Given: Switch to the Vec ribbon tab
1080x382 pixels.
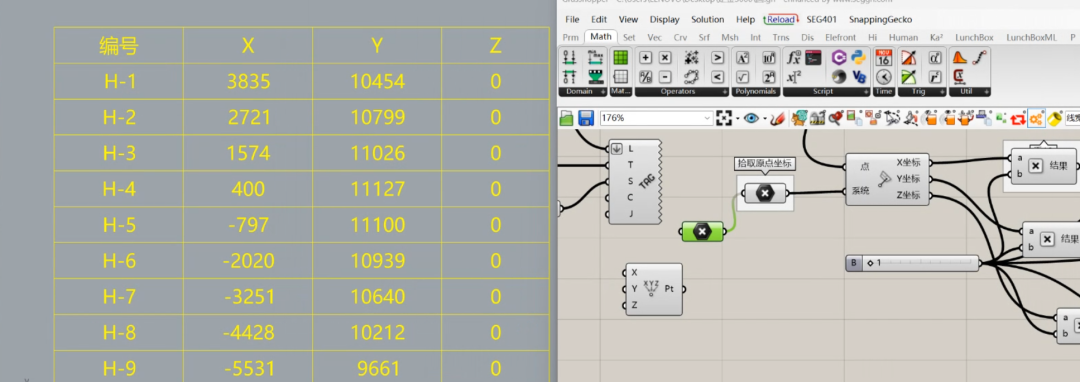Looking at the screenshot, I should 654,37.
